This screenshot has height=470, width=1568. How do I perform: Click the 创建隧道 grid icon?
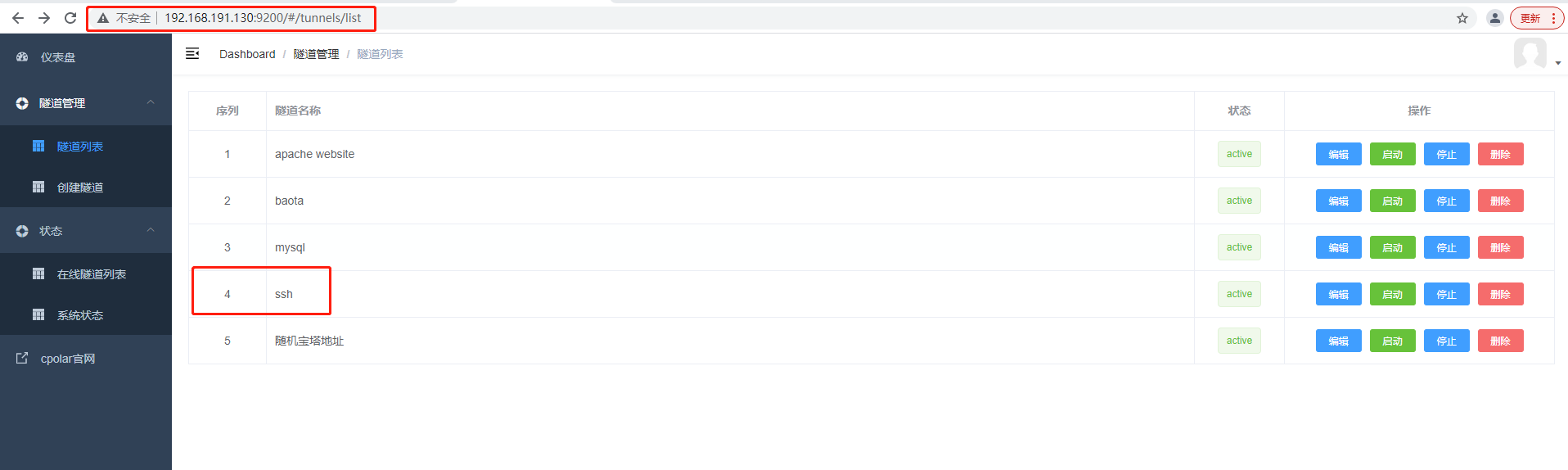point(38,187)
